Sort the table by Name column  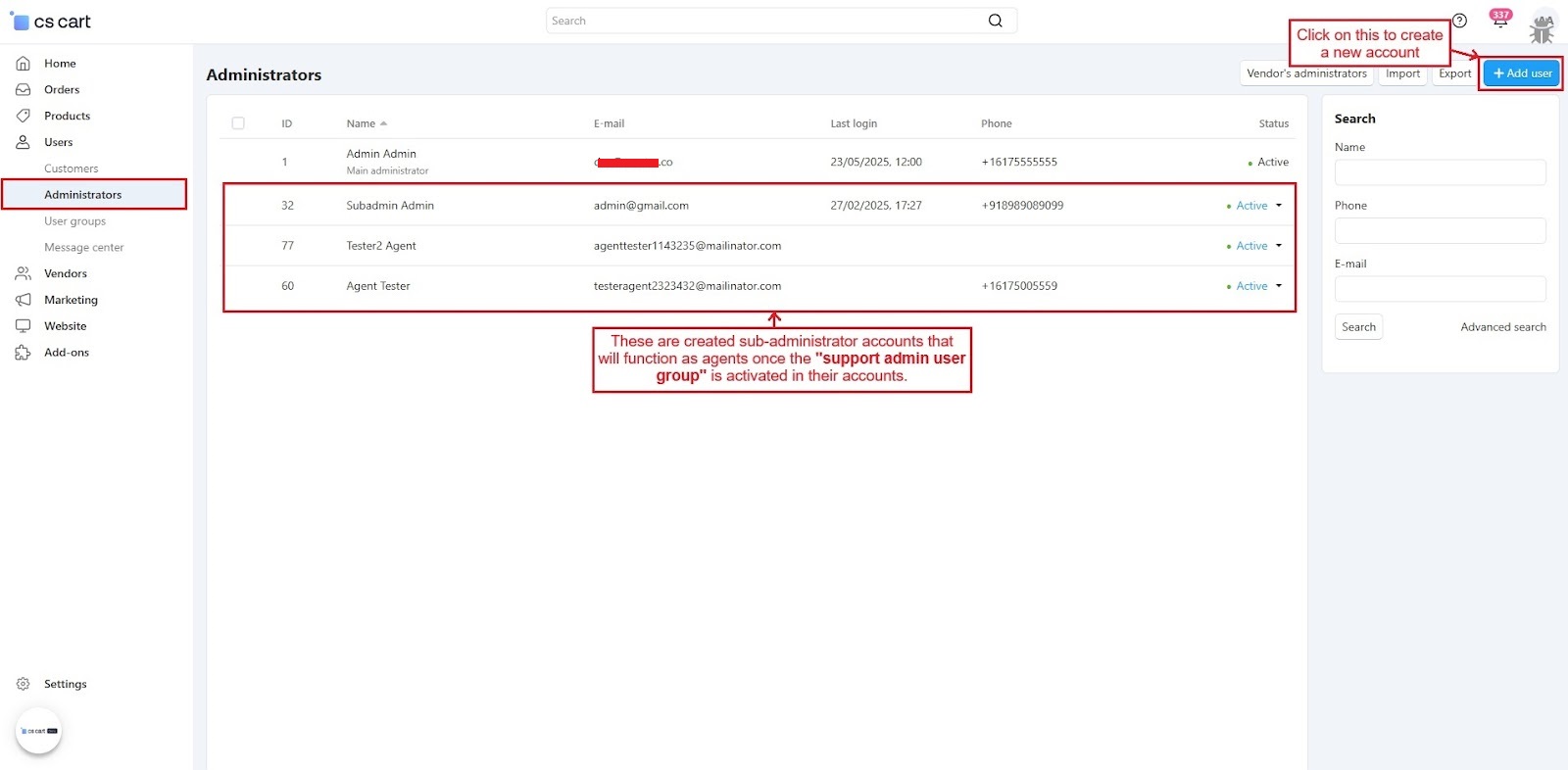click(x=362, y=123)
